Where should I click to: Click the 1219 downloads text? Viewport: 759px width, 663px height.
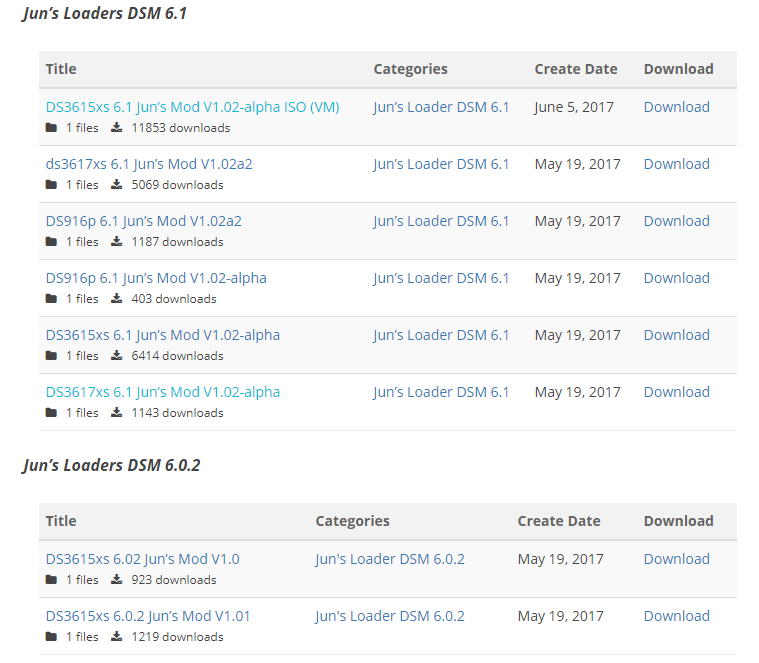click(178, 637)
